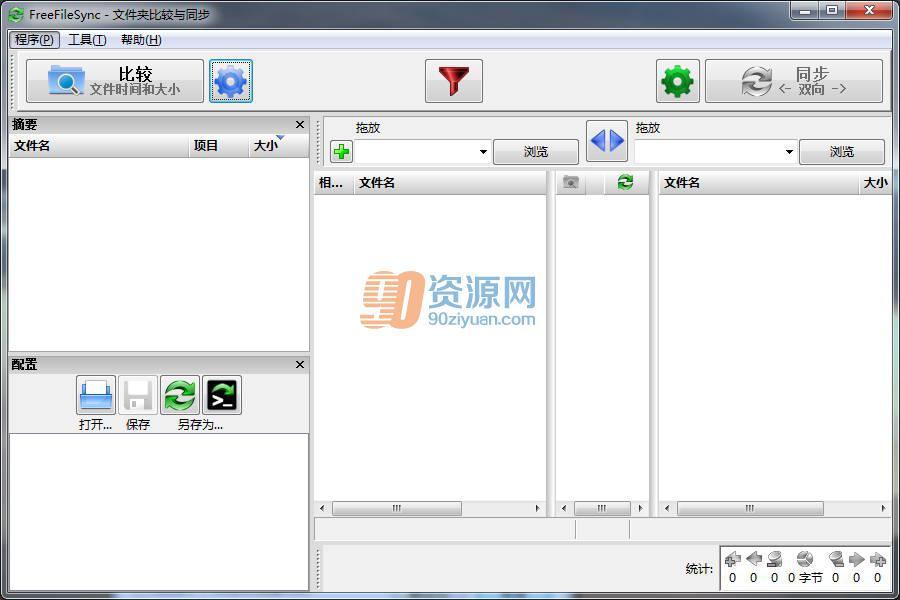Screen dimensions: 900x600
Task: Browse for the right folder with 浏览
Action: click(842, 152)
